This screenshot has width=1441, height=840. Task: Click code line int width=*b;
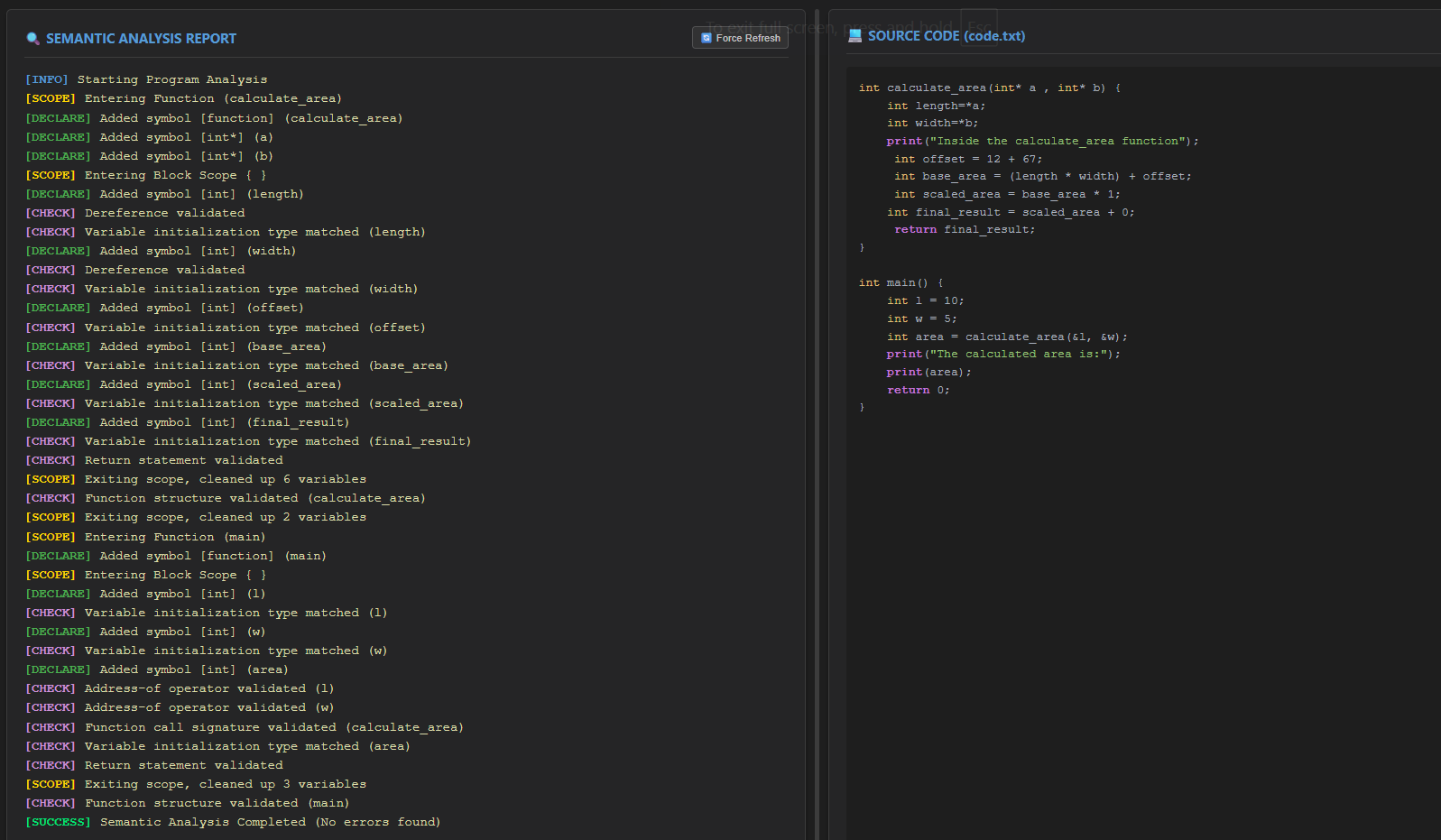[932, 123]
